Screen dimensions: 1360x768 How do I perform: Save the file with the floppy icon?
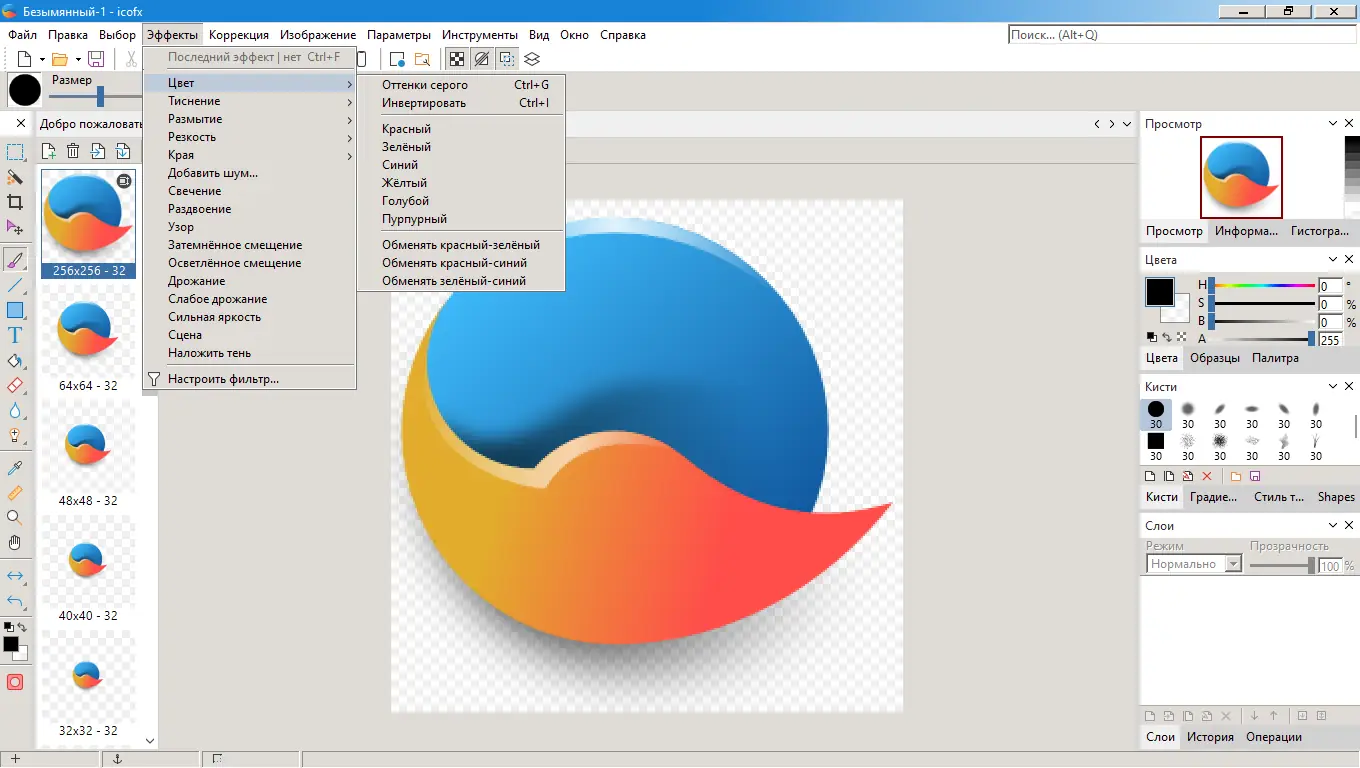click(96, 59)
